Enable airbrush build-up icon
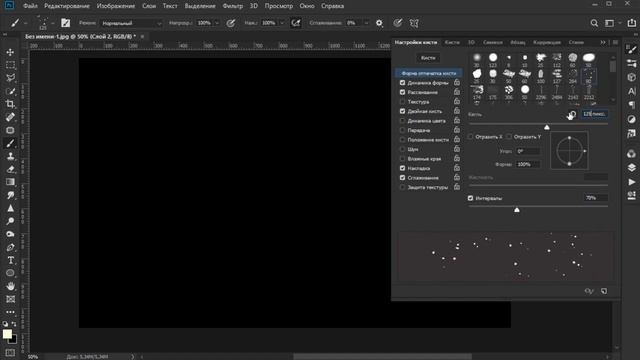Image resolution: width=640 pixels, height=360 pixels. [x=296, y=23]
